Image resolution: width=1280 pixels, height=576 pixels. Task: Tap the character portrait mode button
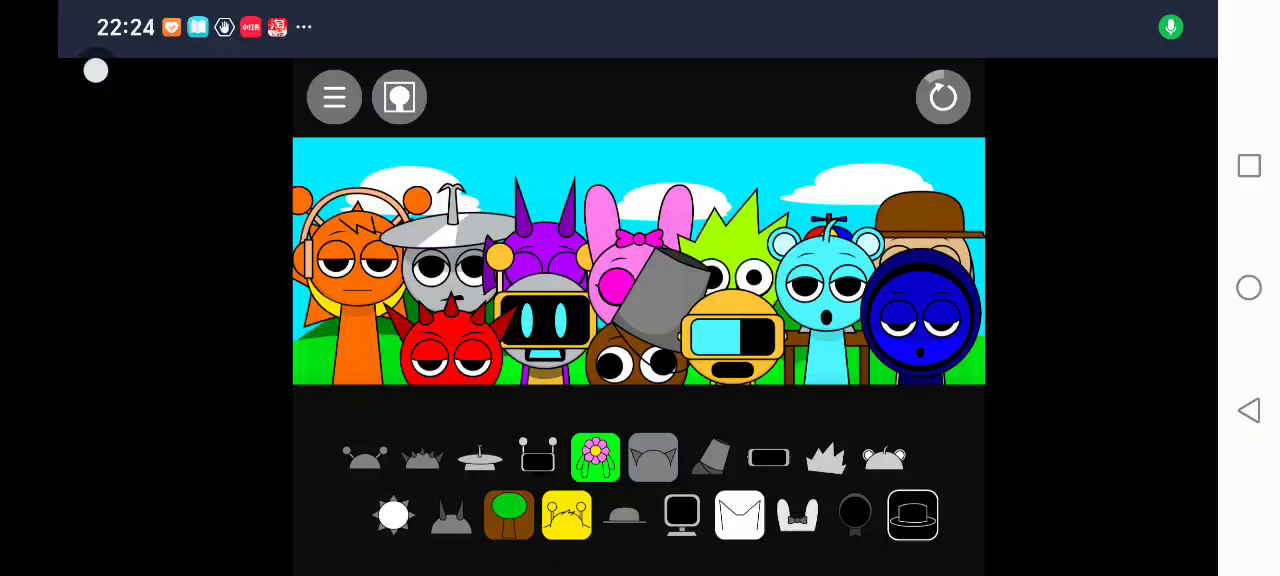(x=399, y=97)
